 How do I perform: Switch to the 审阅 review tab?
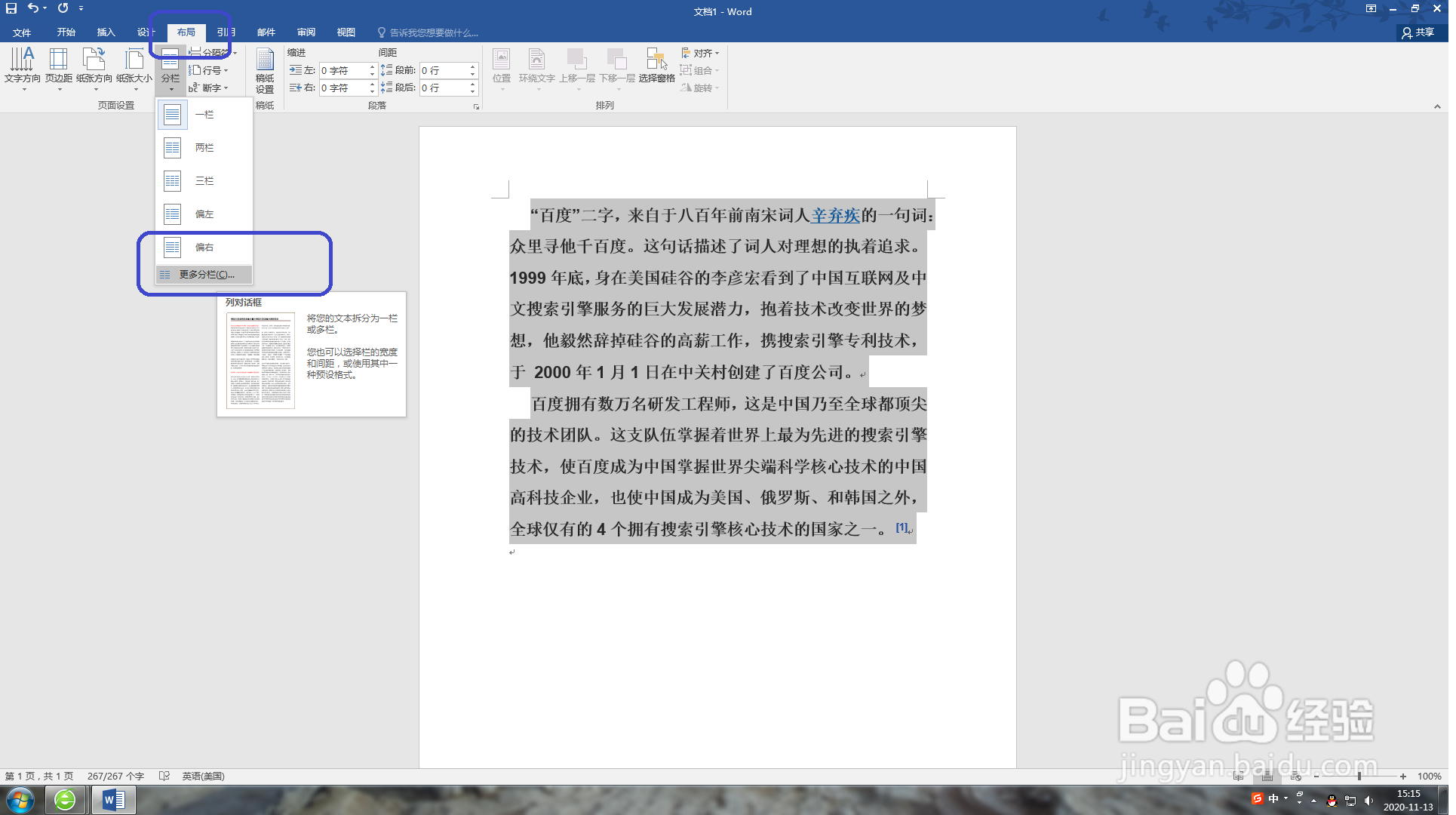[306, 32]
